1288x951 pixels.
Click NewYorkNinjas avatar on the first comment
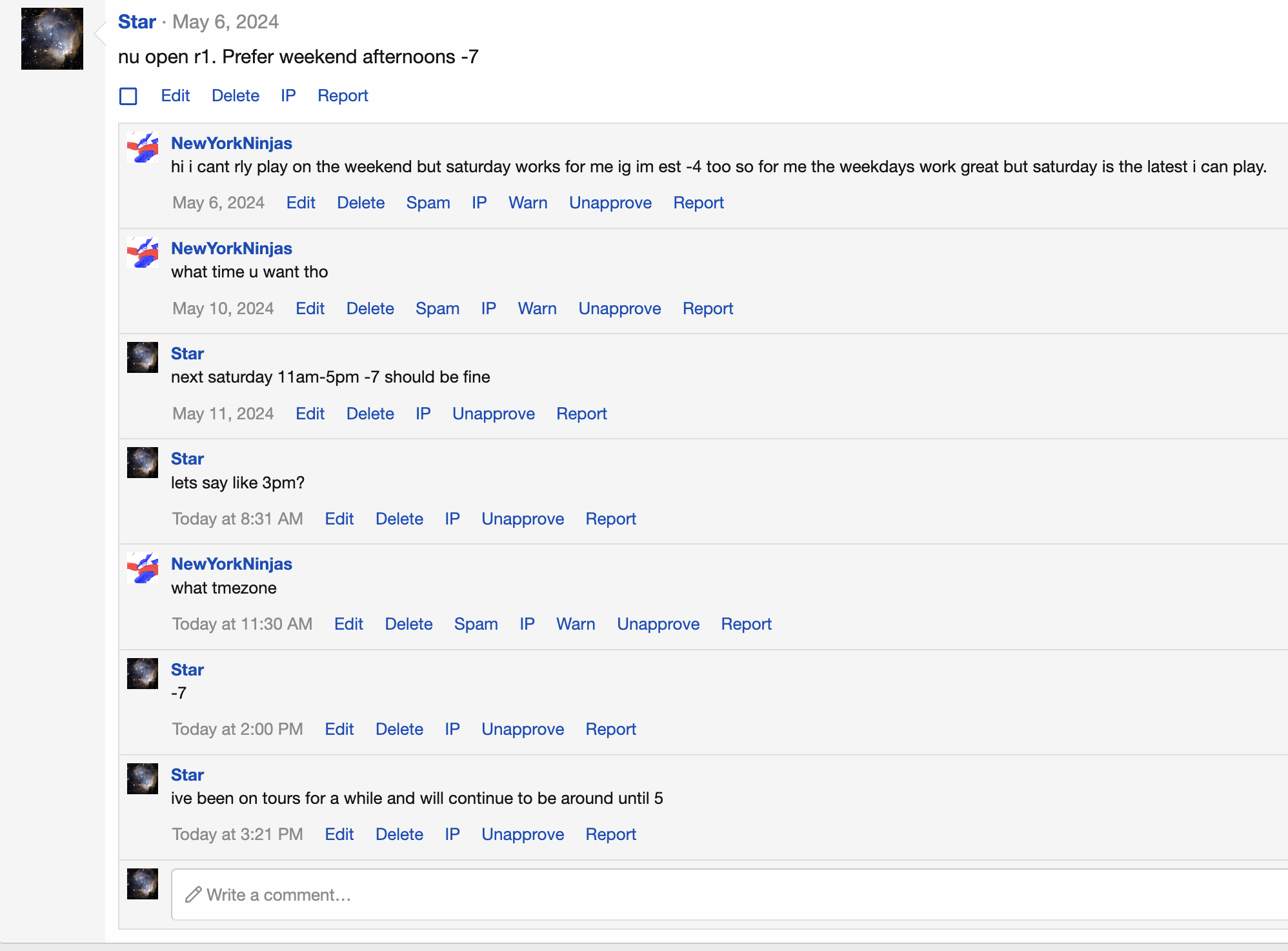(x=143, y=148)
